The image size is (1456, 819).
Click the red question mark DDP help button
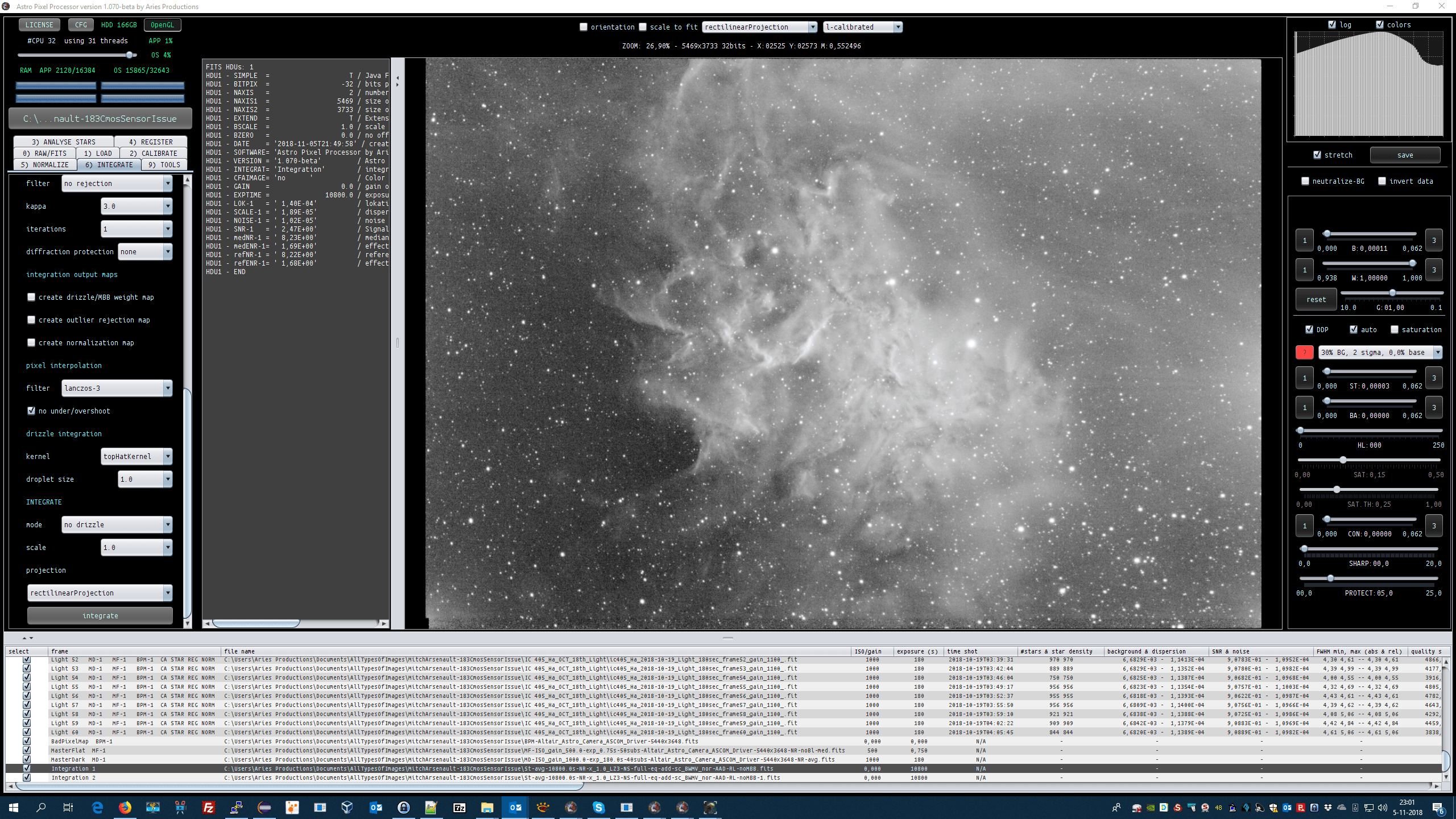coord(1304,353)
